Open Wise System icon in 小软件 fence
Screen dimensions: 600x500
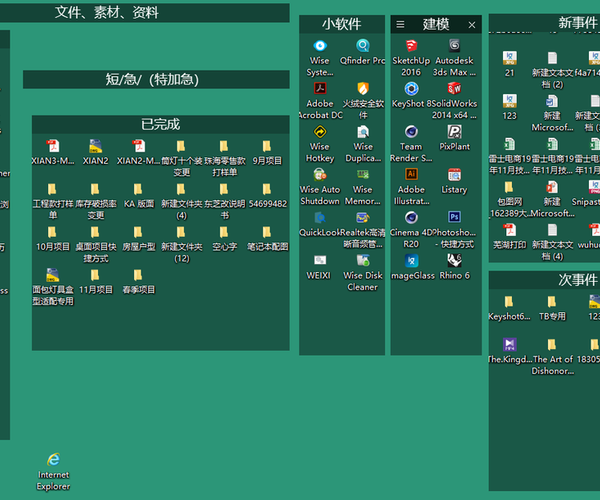[x=320, y=46]
